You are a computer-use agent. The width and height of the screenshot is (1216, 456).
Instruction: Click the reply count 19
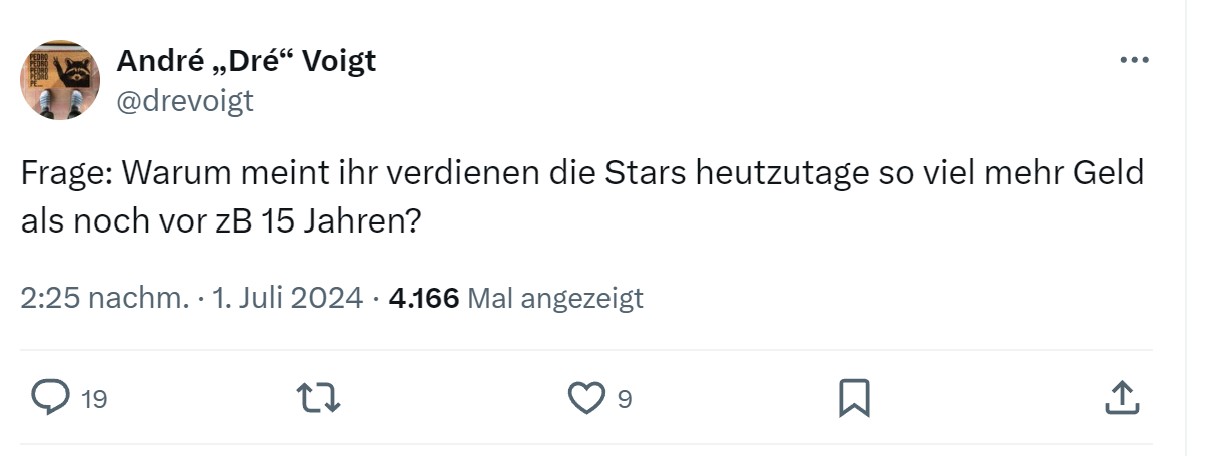click(94, 400)
